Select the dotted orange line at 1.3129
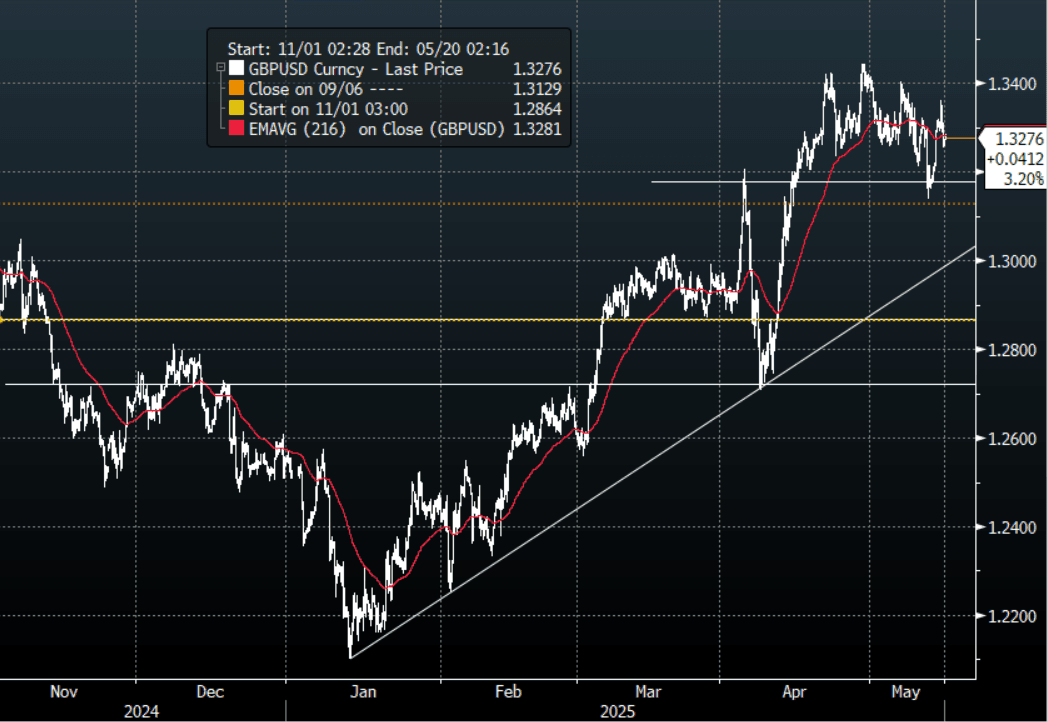 [x=488, y=203]
